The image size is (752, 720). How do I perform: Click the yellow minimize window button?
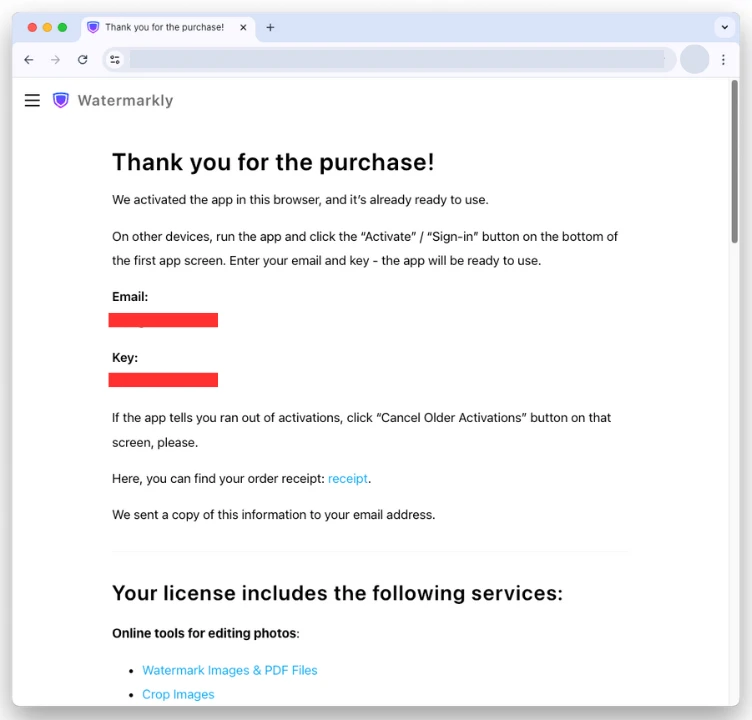click(47, 28)
